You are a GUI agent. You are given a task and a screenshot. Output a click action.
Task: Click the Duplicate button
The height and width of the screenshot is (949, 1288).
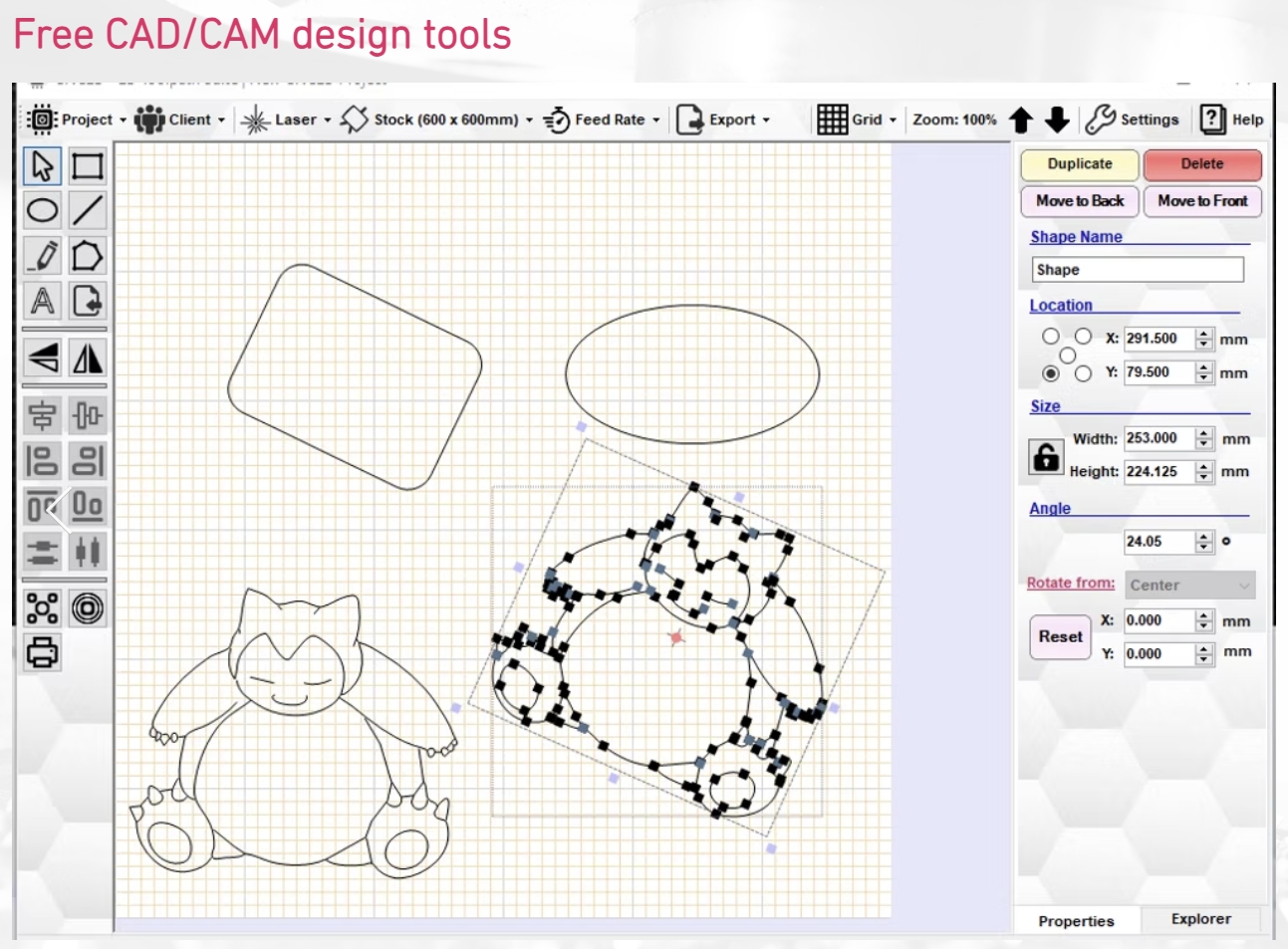click(x=1080, y=164)
